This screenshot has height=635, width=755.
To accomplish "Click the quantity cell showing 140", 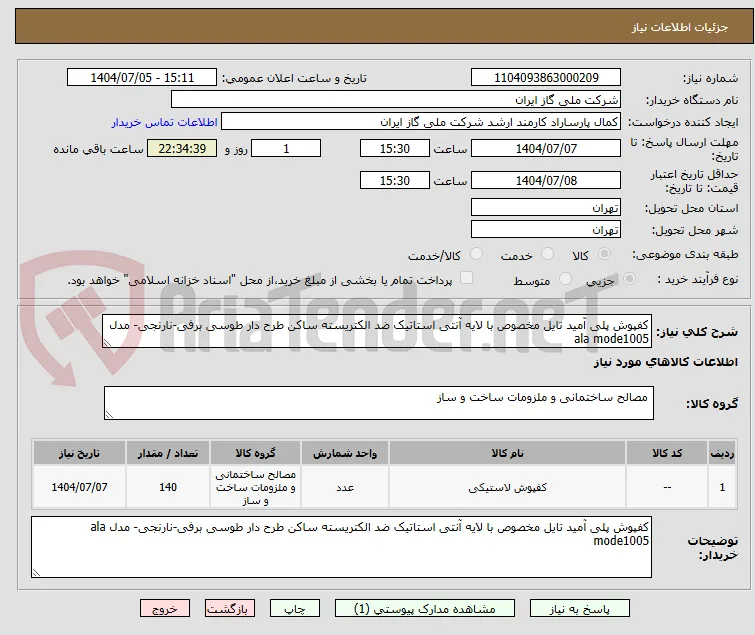I will [x=168, y=487].
